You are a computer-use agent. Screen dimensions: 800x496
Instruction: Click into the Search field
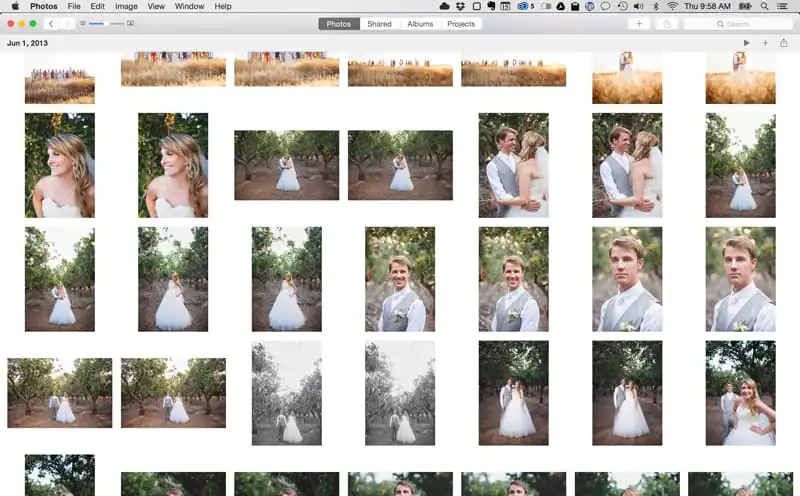pyautogui.click(x=738, y=24)
